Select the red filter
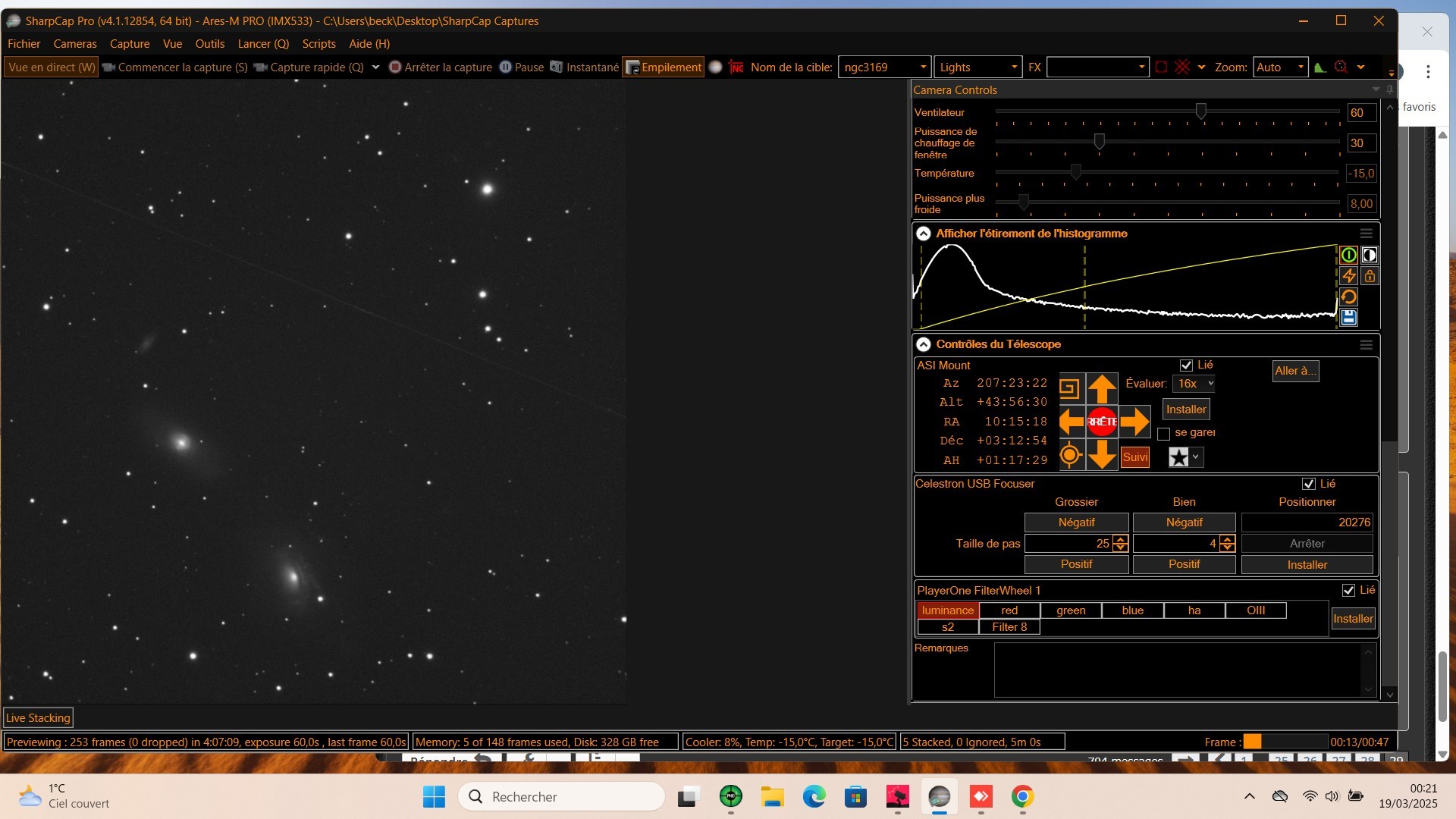The image size is (1456, 819). click(x=1009, y=610)
